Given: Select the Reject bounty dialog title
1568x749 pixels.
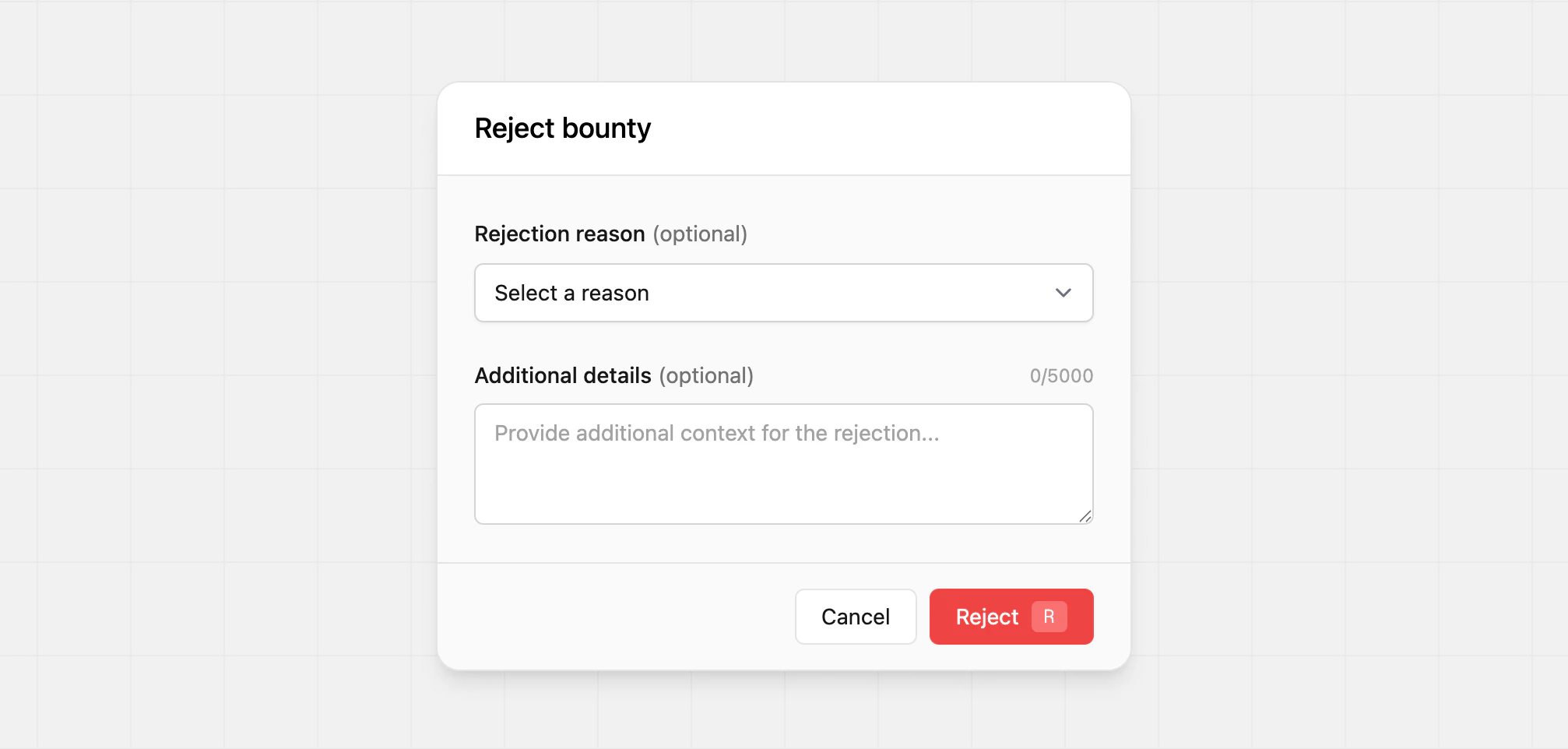Looking at the screenshot, I should tap(562, 128).
